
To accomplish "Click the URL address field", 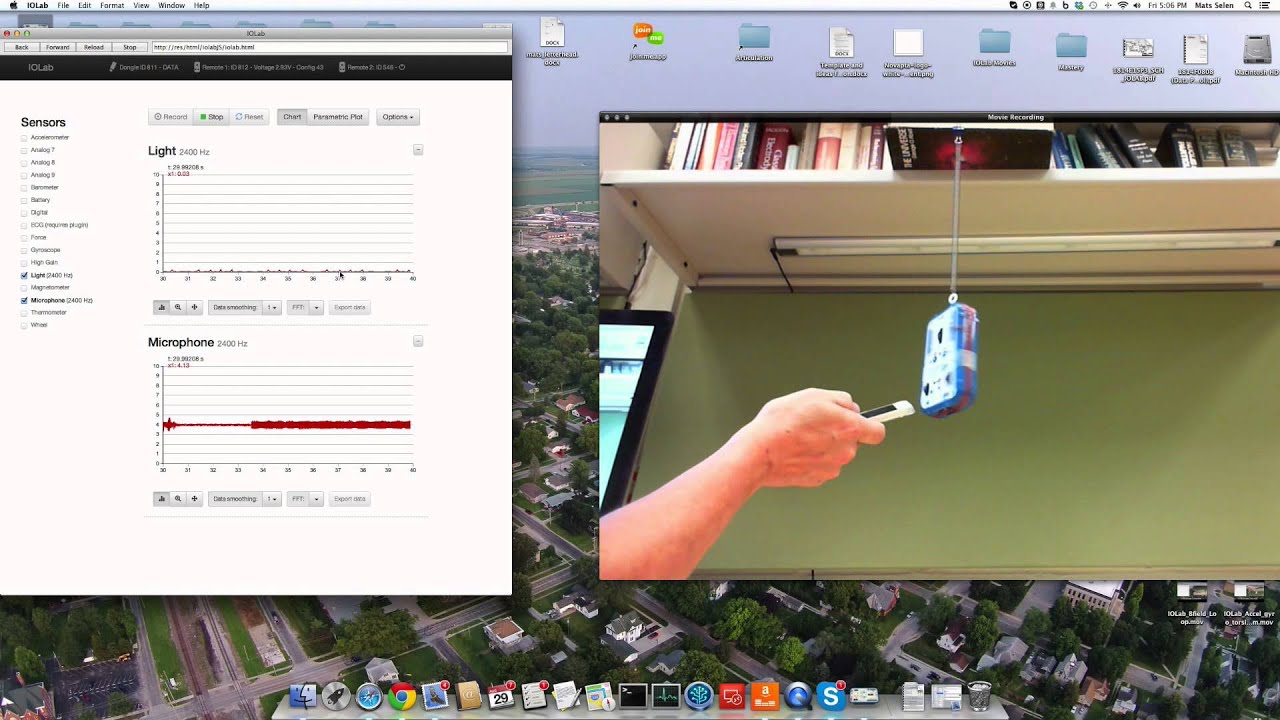I will point(329,47).
